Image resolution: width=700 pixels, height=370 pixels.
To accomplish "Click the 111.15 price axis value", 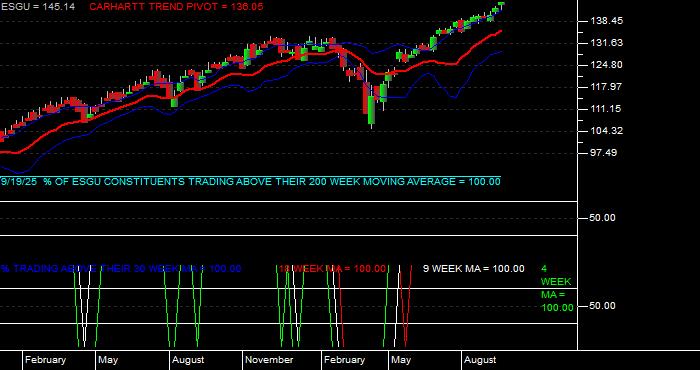I will pyautogui.click(x=606, y=109).
